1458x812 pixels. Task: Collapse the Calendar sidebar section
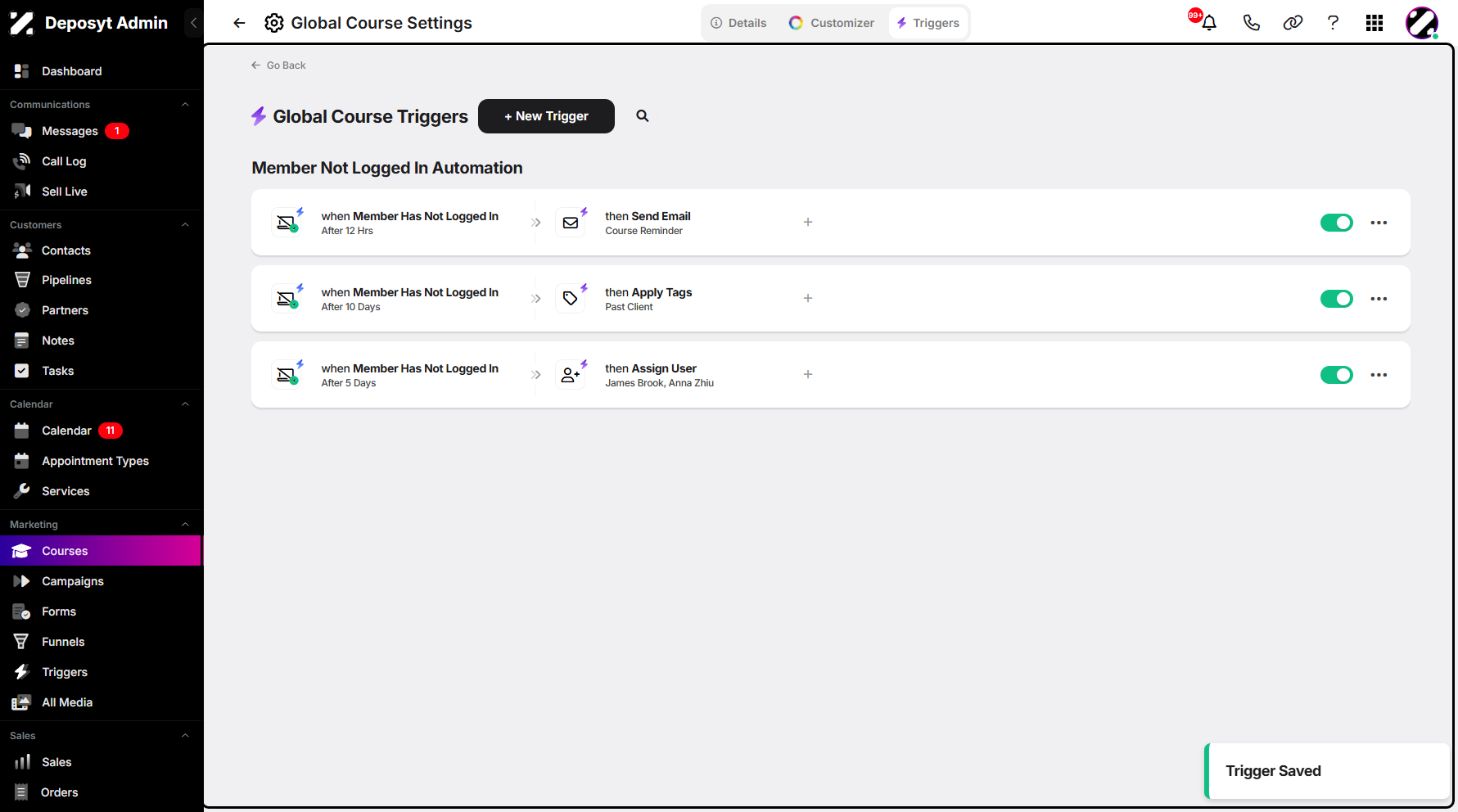pyautogui.click(x=185, y=404)
